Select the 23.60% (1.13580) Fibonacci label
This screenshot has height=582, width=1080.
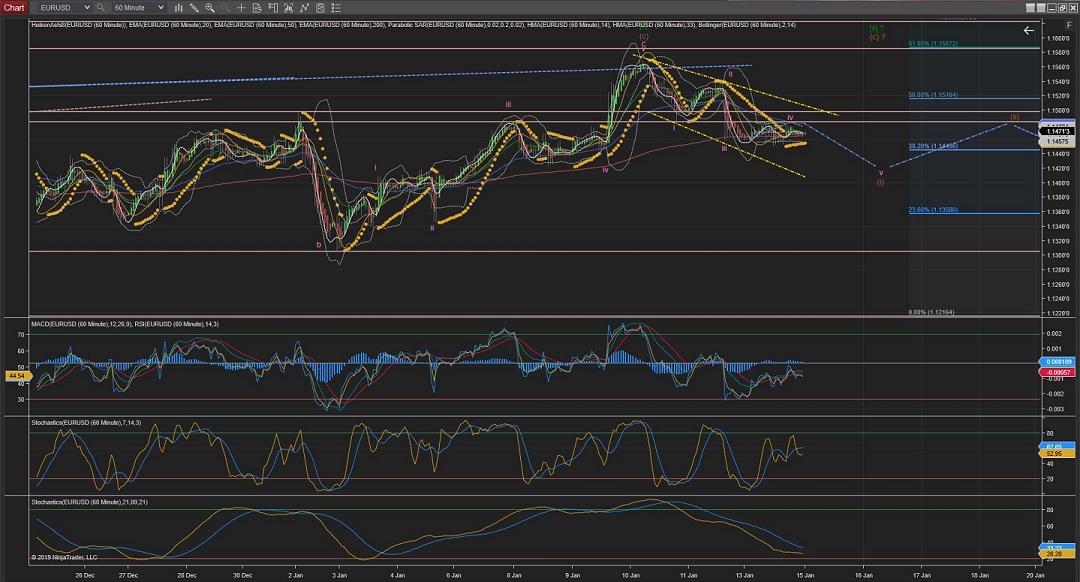[x=933, y=210]
